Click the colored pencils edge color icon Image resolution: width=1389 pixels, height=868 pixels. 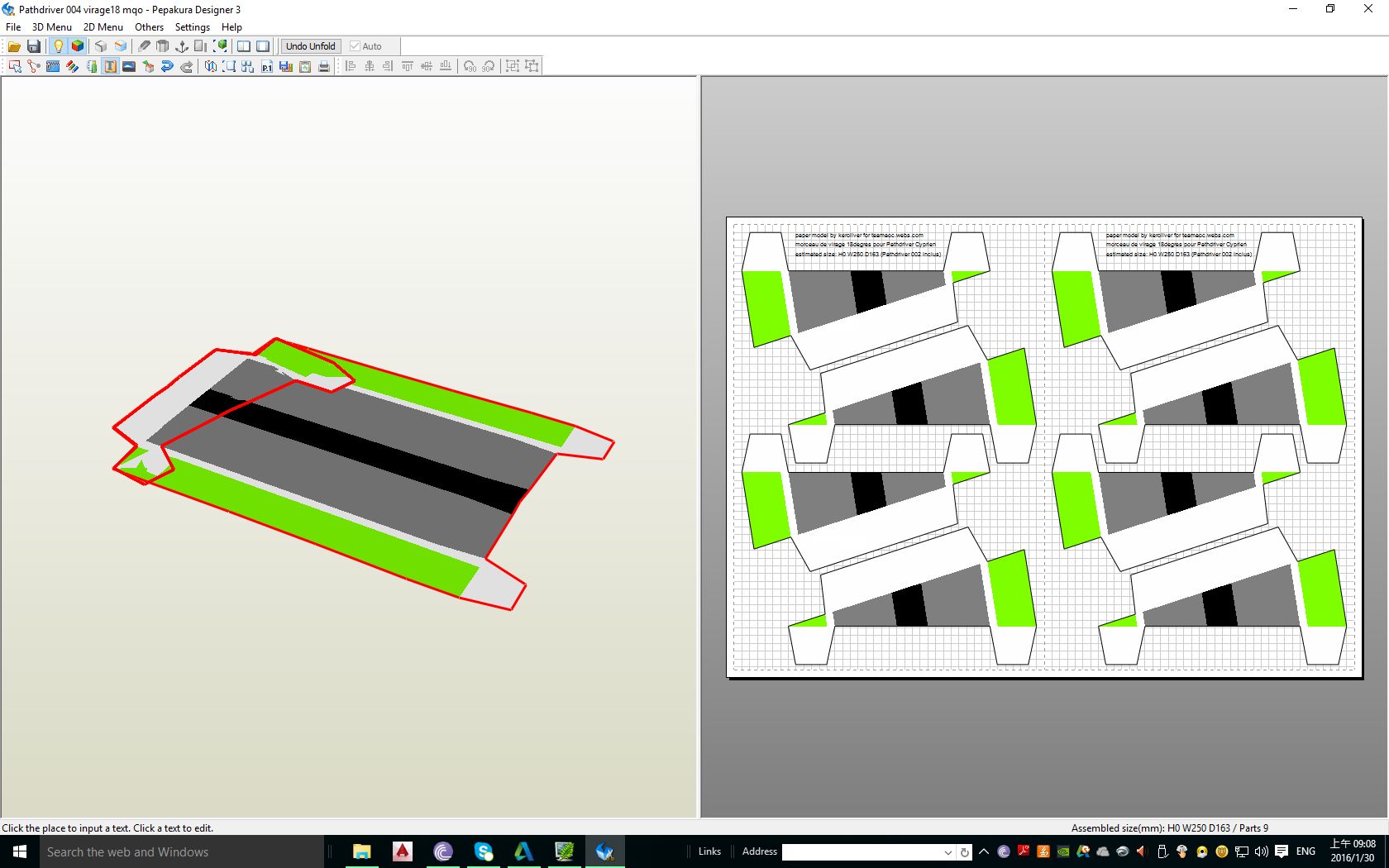tap(72, 66)
